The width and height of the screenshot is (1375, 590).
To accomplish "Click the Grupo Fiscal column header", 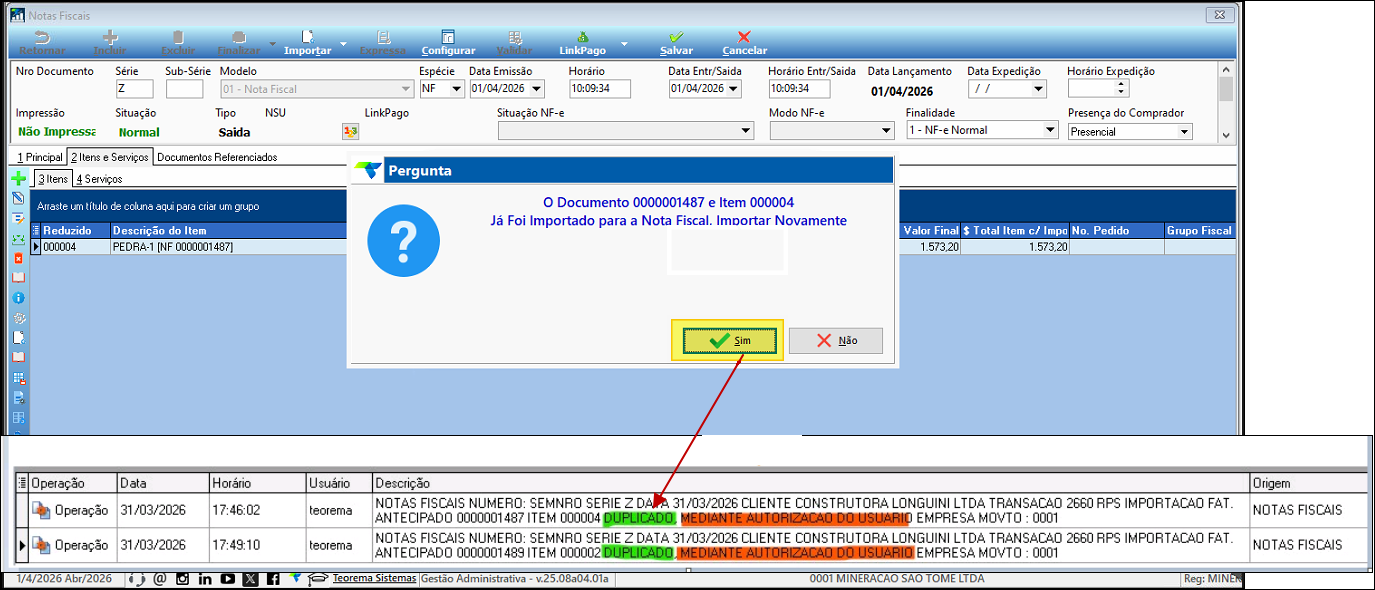I will tap(1199, 231).
